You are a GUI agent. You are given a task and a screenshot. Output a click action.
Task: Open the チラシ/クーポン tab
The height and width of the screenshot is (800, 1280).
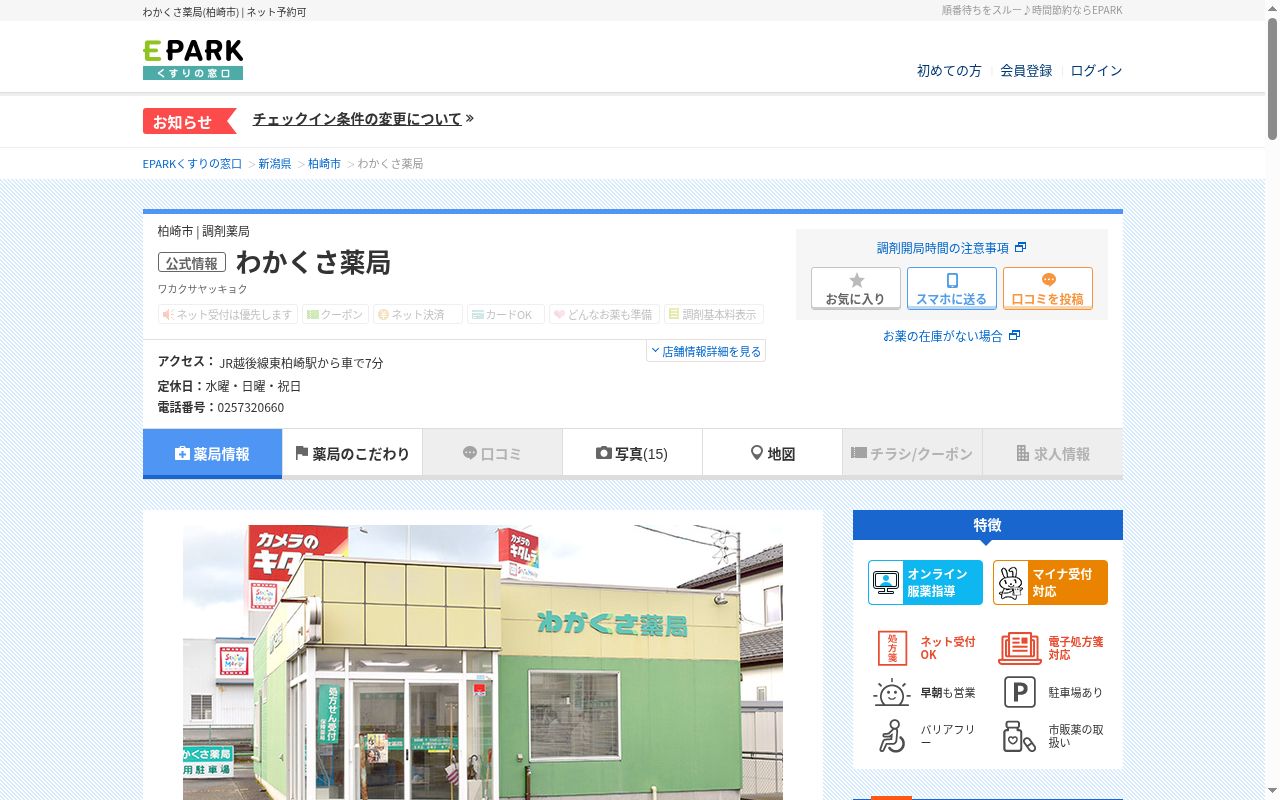point(912,453)
